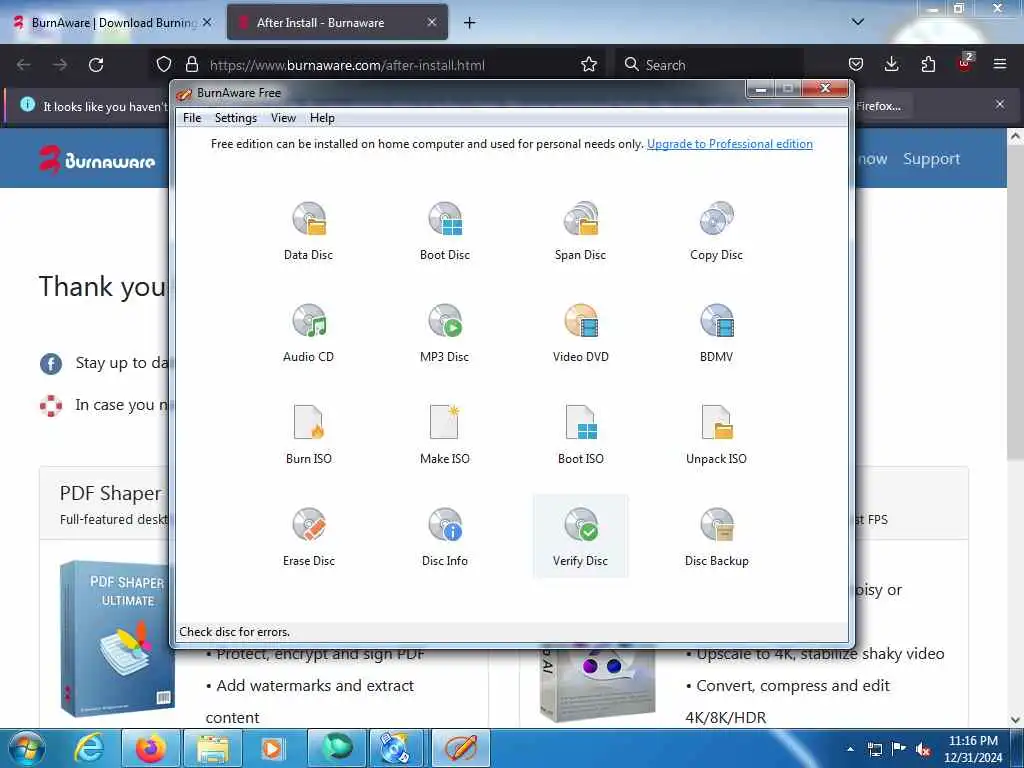Open the Unpack ISO tool
Screen dimensions: 1024x768
[x=716, y=435]
